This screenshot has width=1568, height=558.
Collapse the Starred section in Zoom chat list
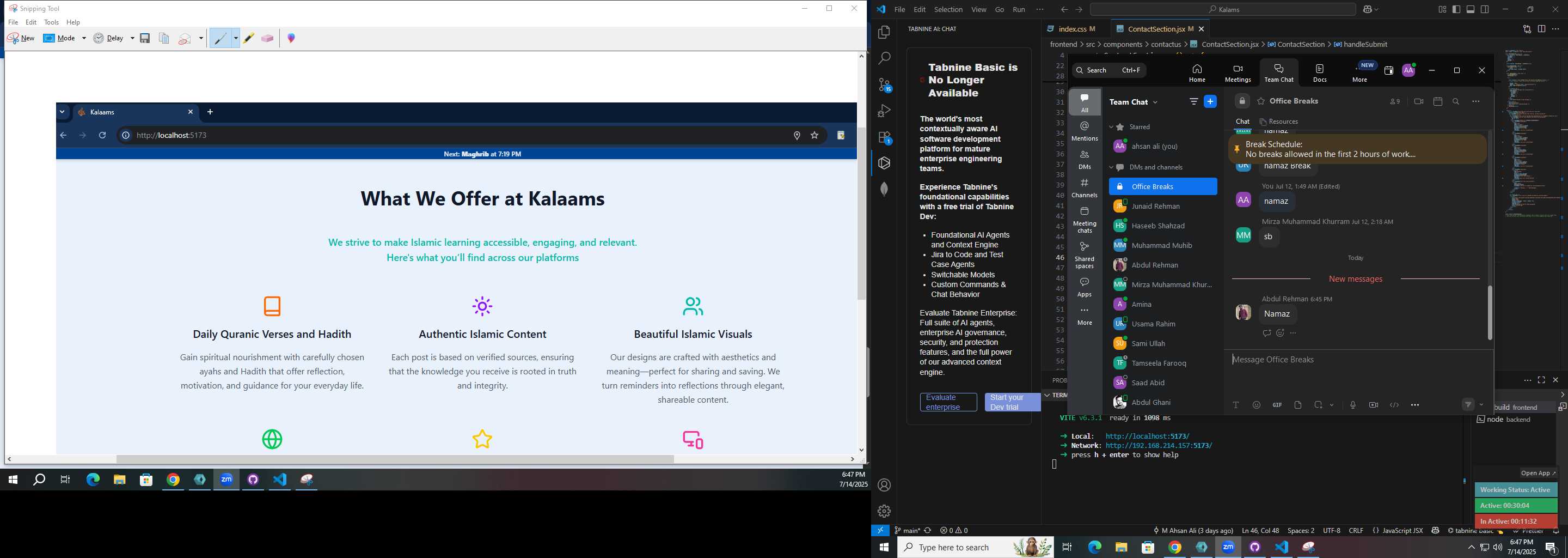tap(1111, 128)
